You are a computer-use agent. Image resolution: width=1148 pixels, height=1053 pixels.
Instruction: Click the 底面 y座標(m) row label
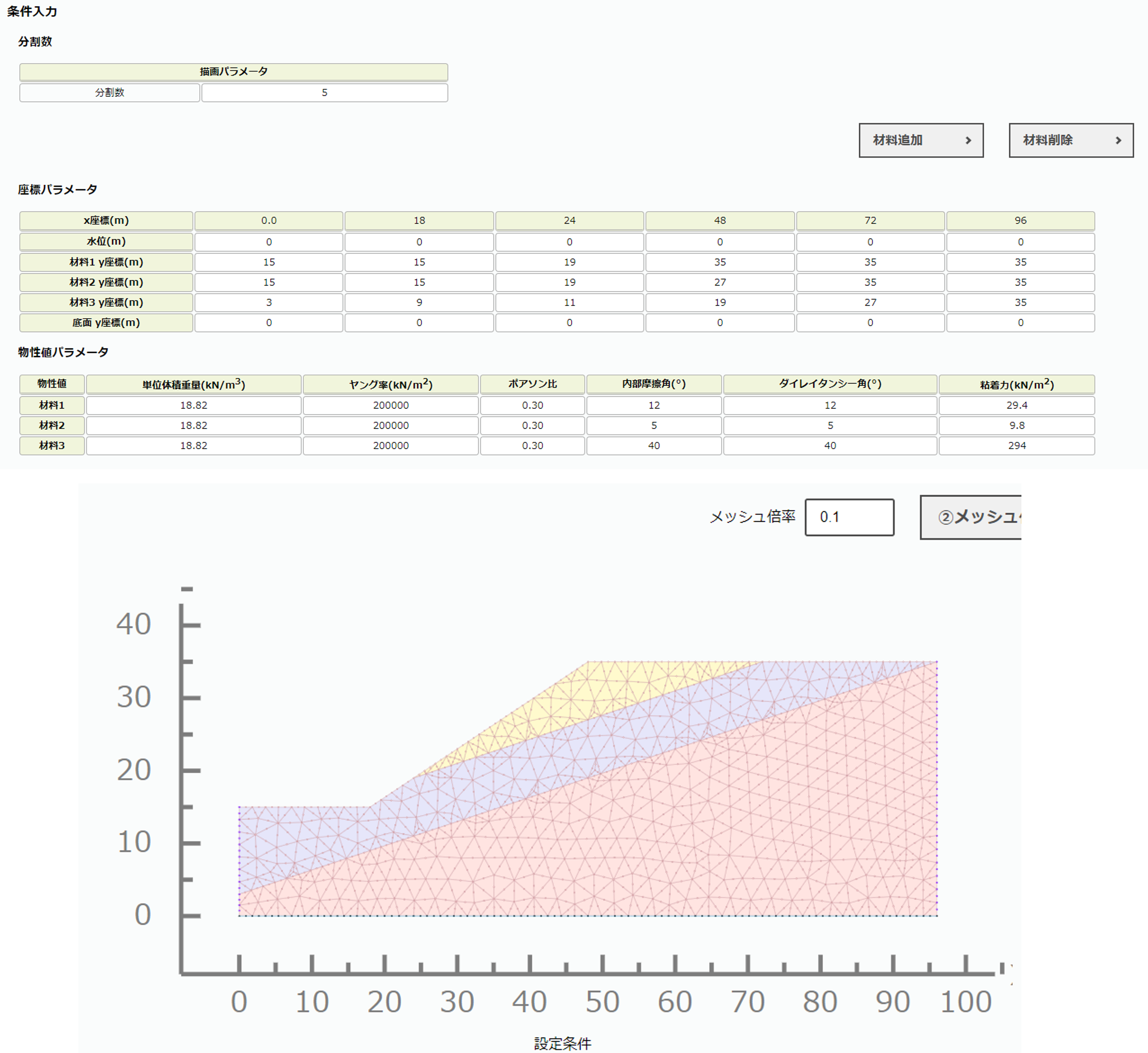(106, 323)
